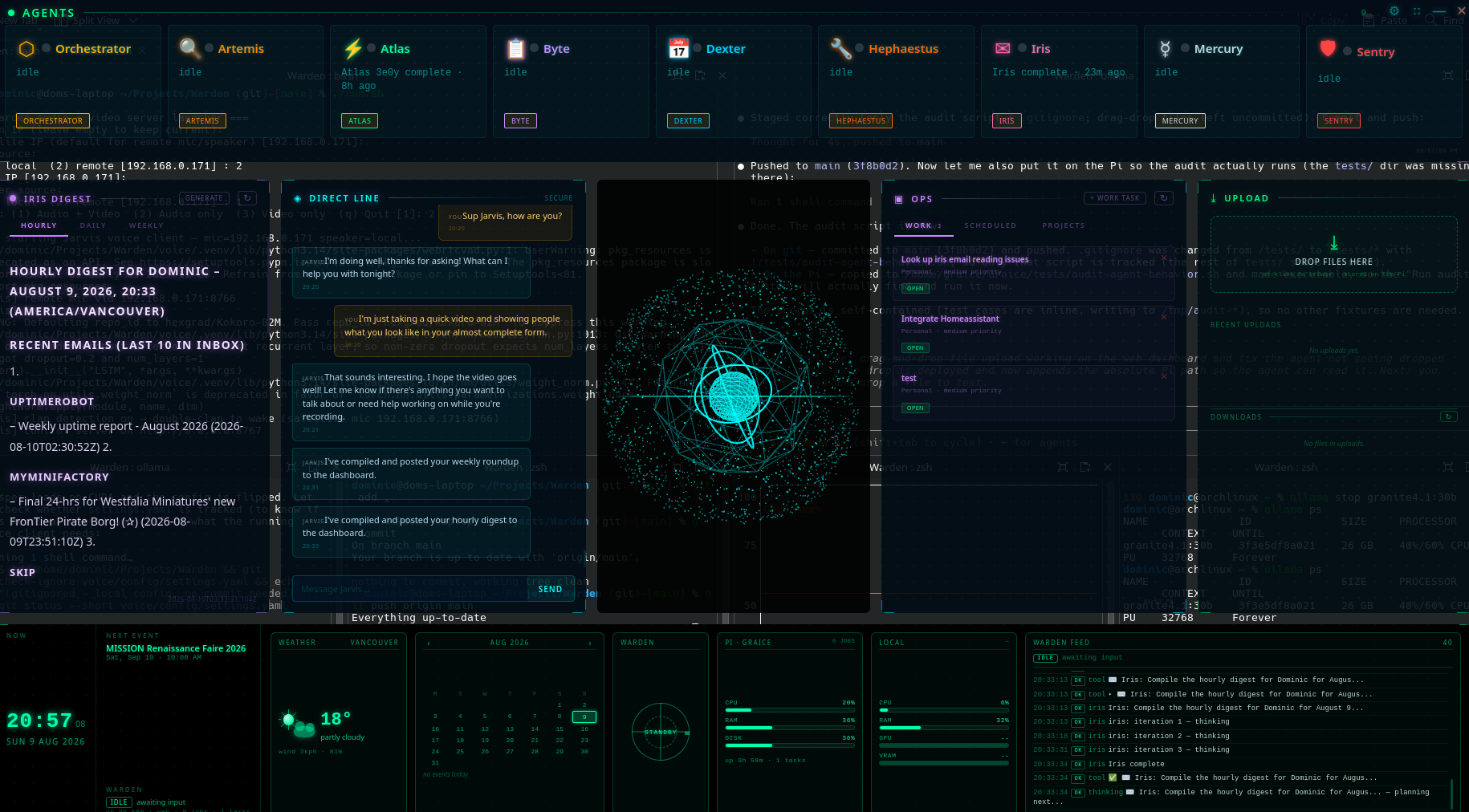1469x812 pixels.
Task: Switch to the Weekly digest tab
Action: (x=146, y=225)
